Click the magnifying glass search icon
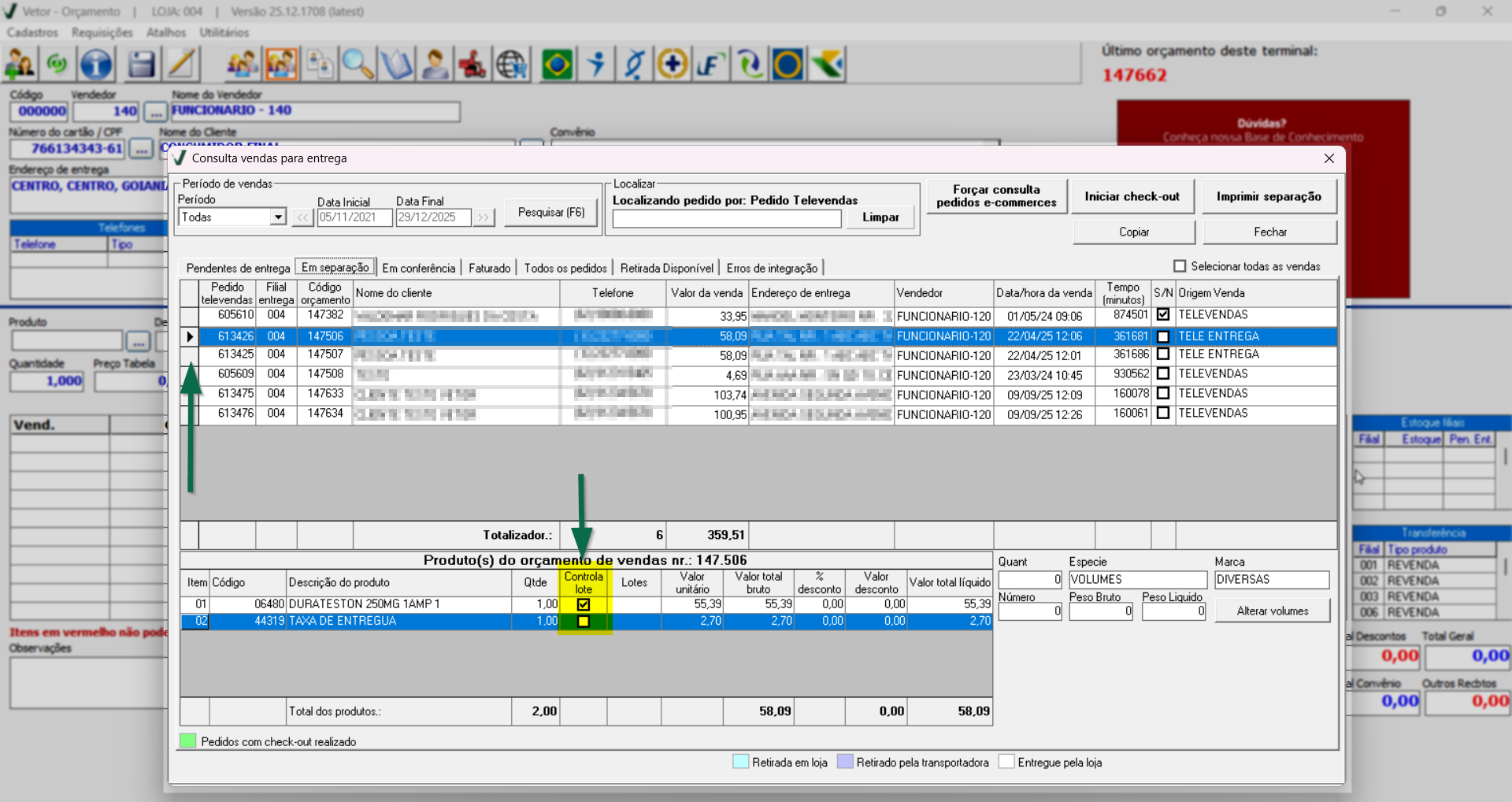 [358, 64]
